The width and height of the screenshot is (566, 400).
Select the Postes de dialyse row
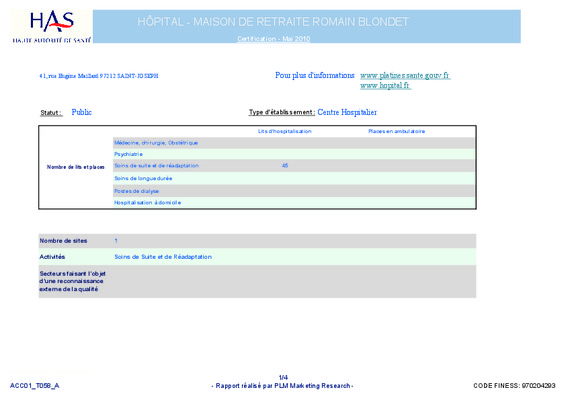pos(294,191)
